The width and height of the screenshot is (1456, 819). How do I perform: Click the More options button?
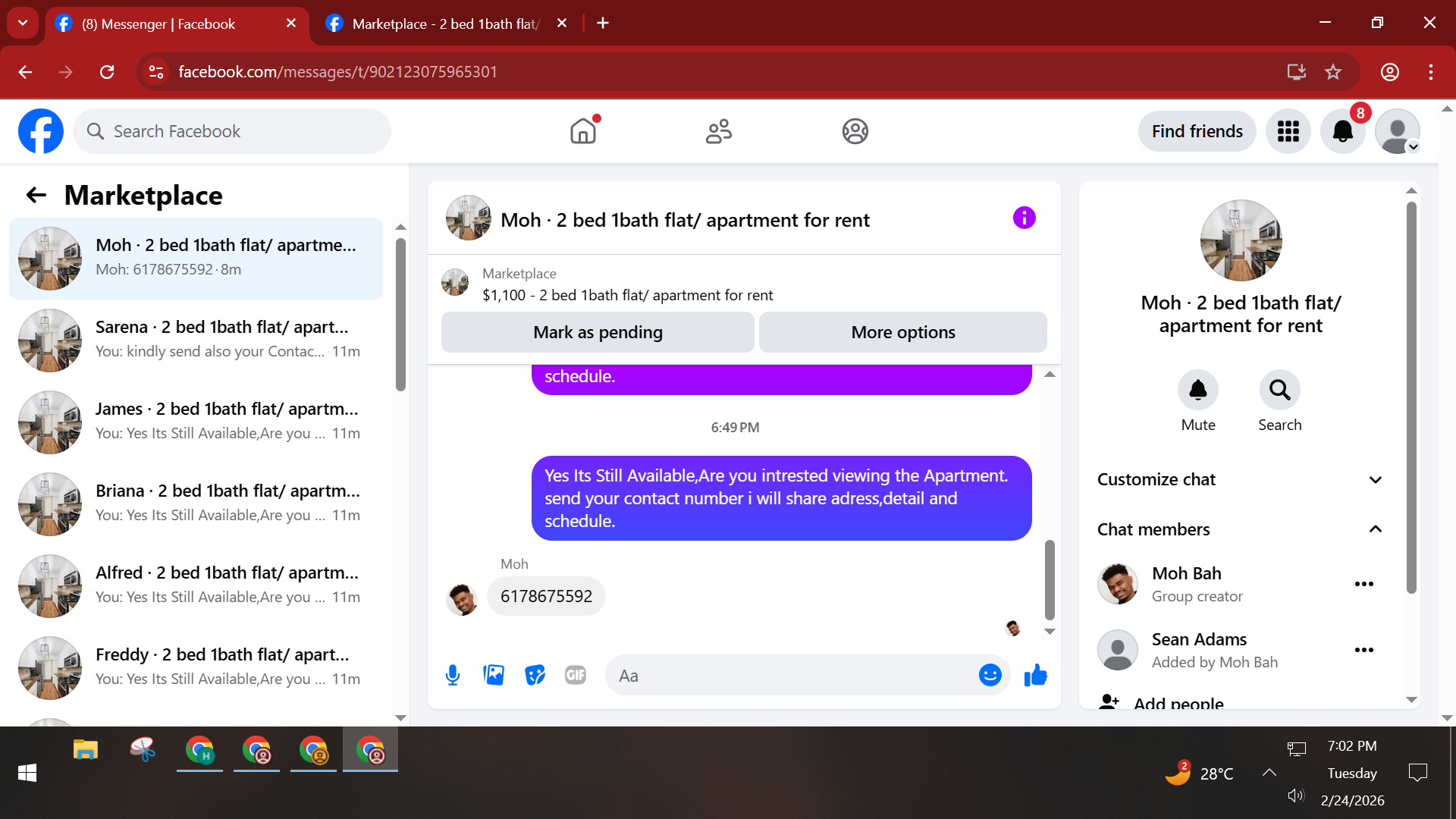pyautogui.click(x=902, y=332)
